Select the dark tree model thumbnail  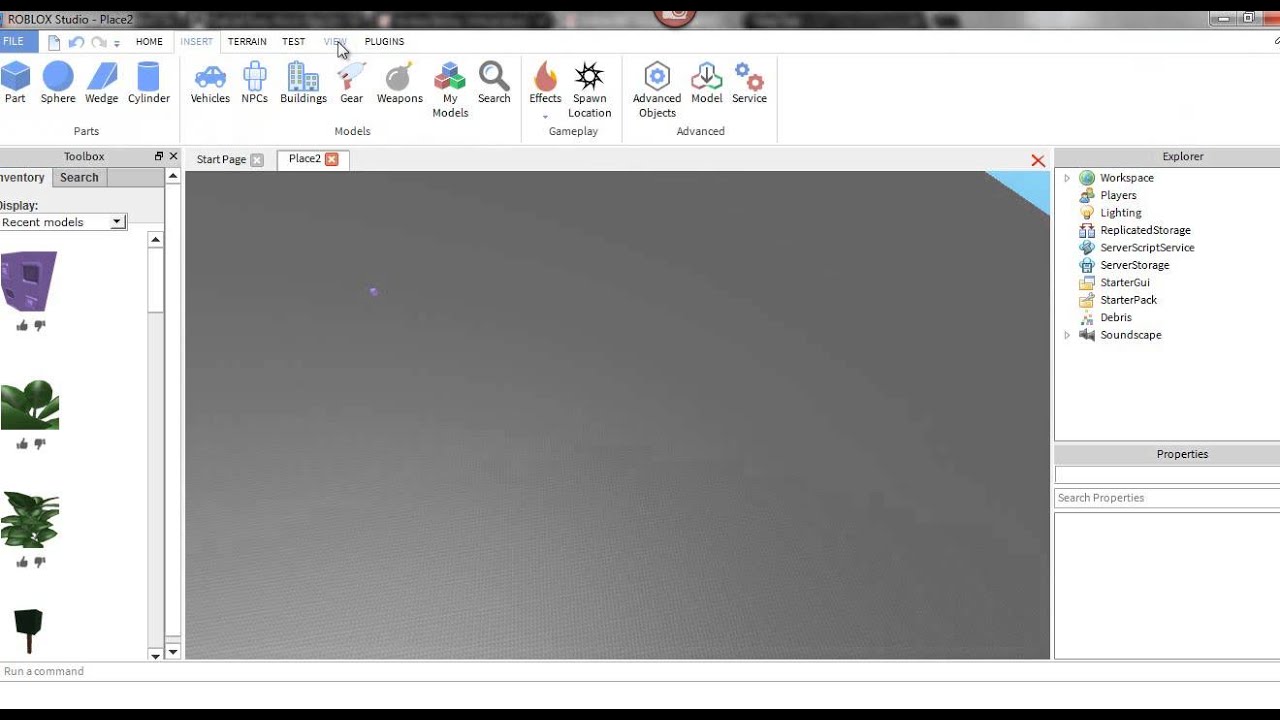point(30,631)
